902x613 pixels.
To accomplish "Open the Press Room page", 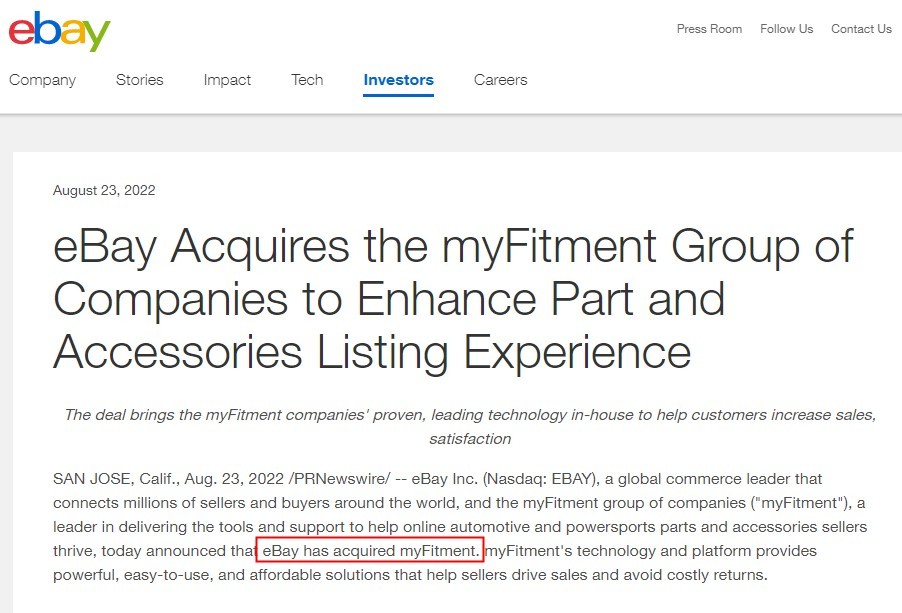I will 709,29.
